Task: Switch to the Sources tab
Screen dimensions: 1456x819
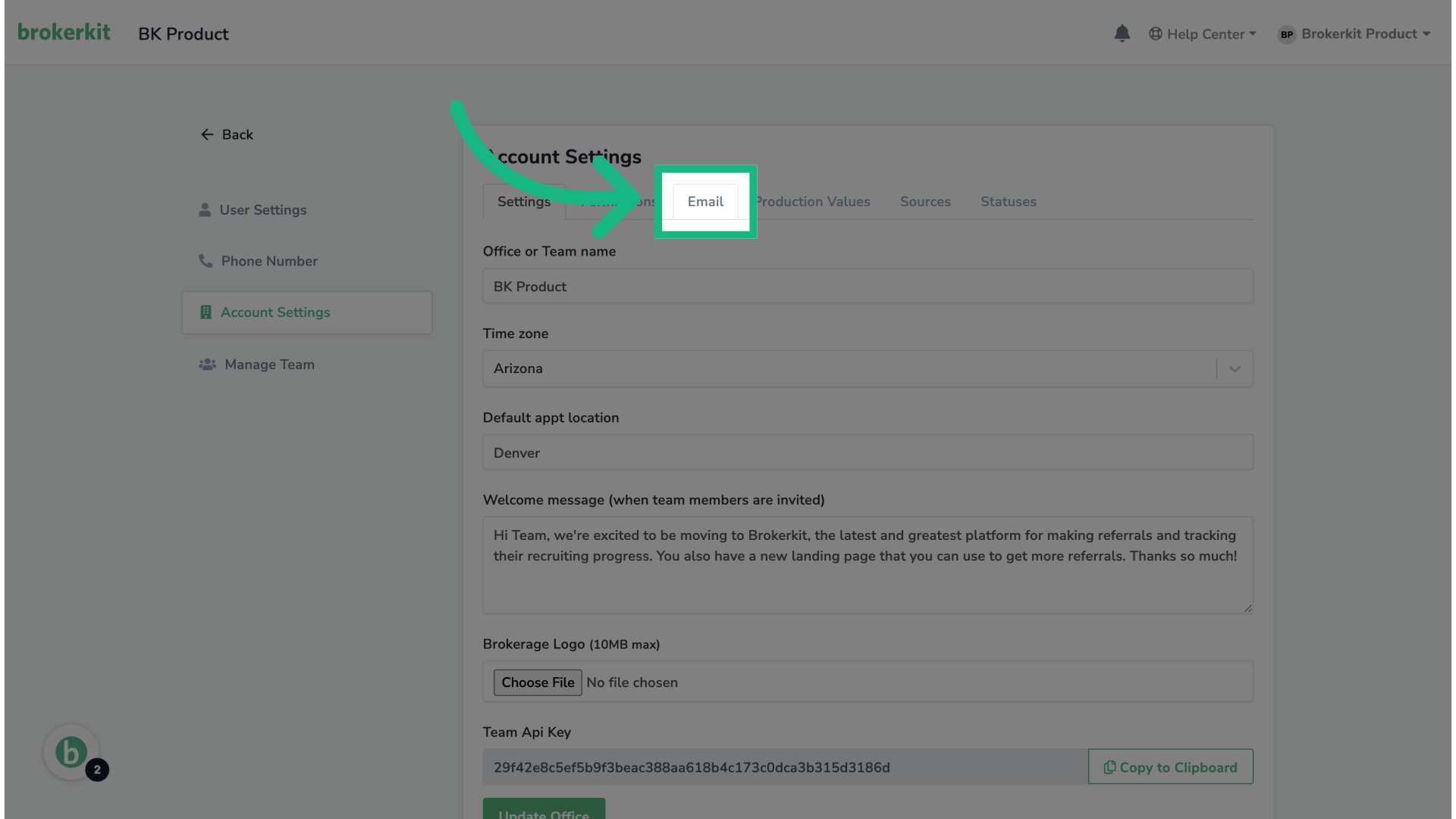Action: [925, 202]
